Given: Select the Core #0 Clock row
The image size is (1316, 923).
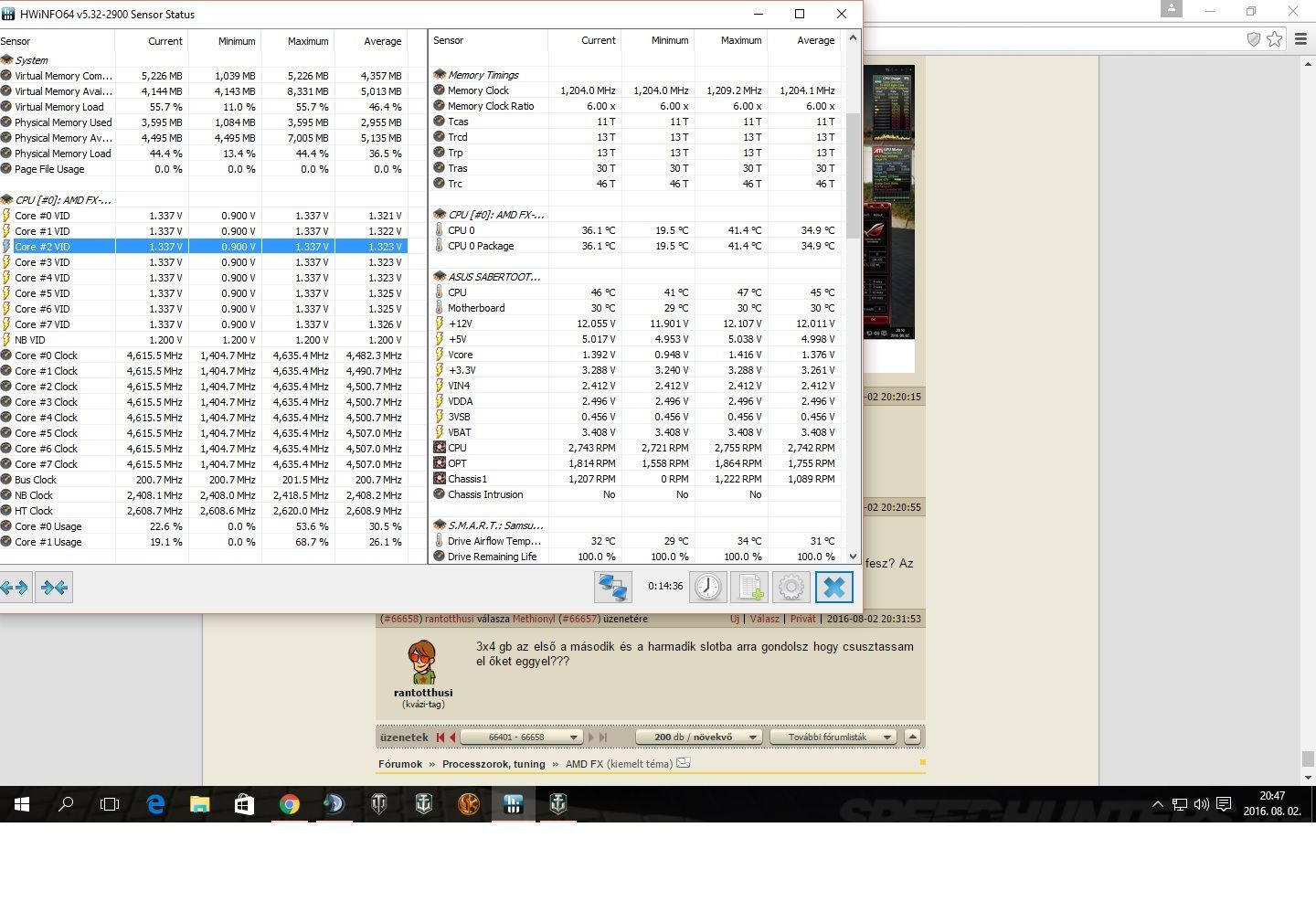Looking at the screenshot, I should (x=203, y=355).
